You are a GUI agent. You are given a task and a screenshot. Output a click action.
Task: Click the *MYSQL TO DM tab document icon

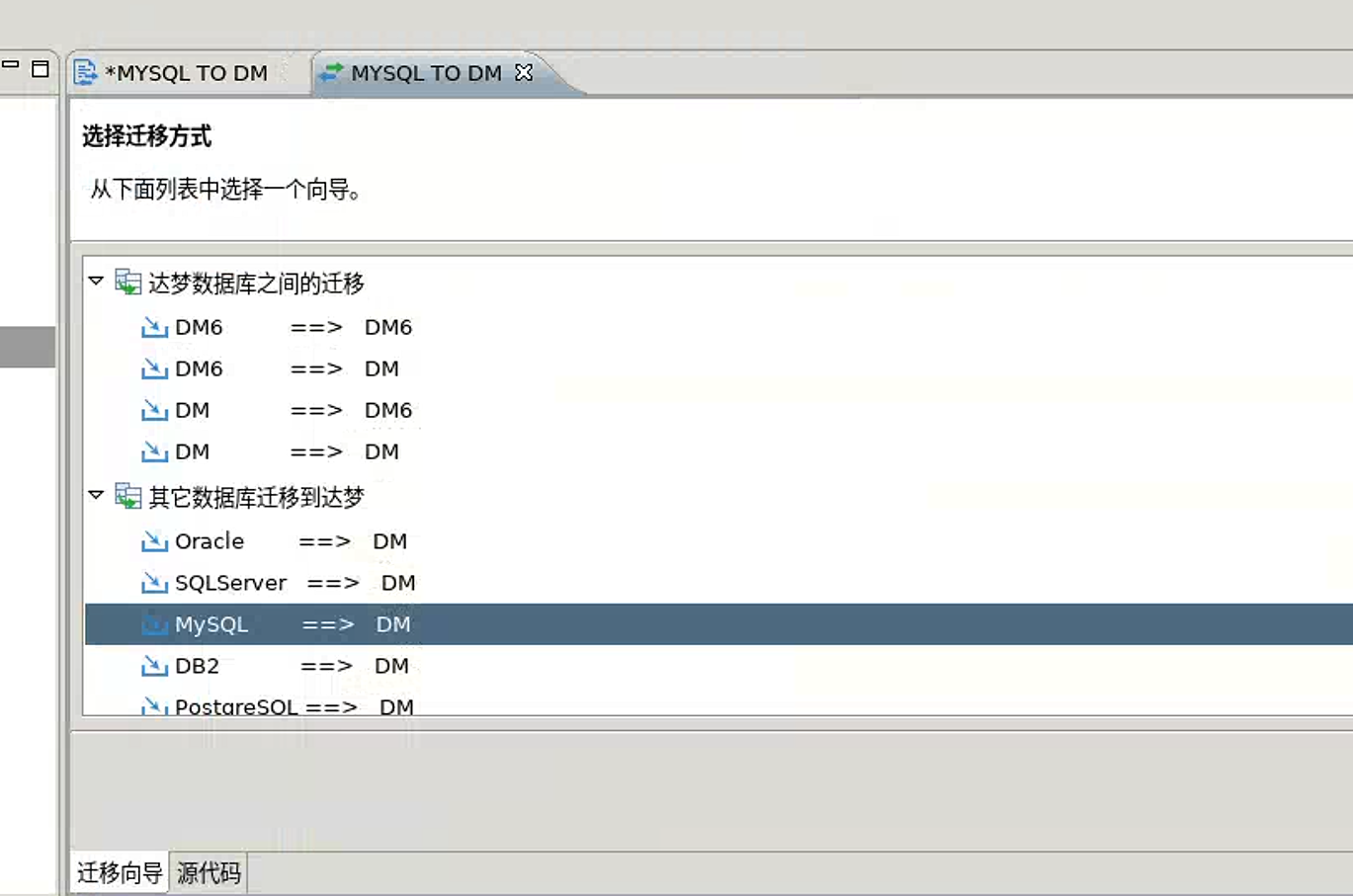pos(86,72)
